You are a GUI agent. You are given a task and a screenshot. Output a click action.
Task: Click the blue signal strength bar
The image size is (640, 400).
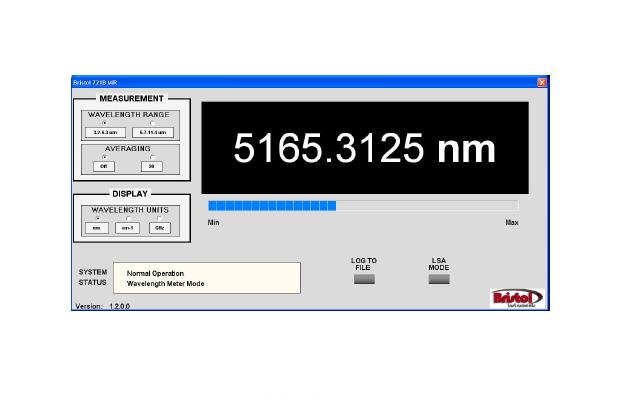click(x=272, y=205)
